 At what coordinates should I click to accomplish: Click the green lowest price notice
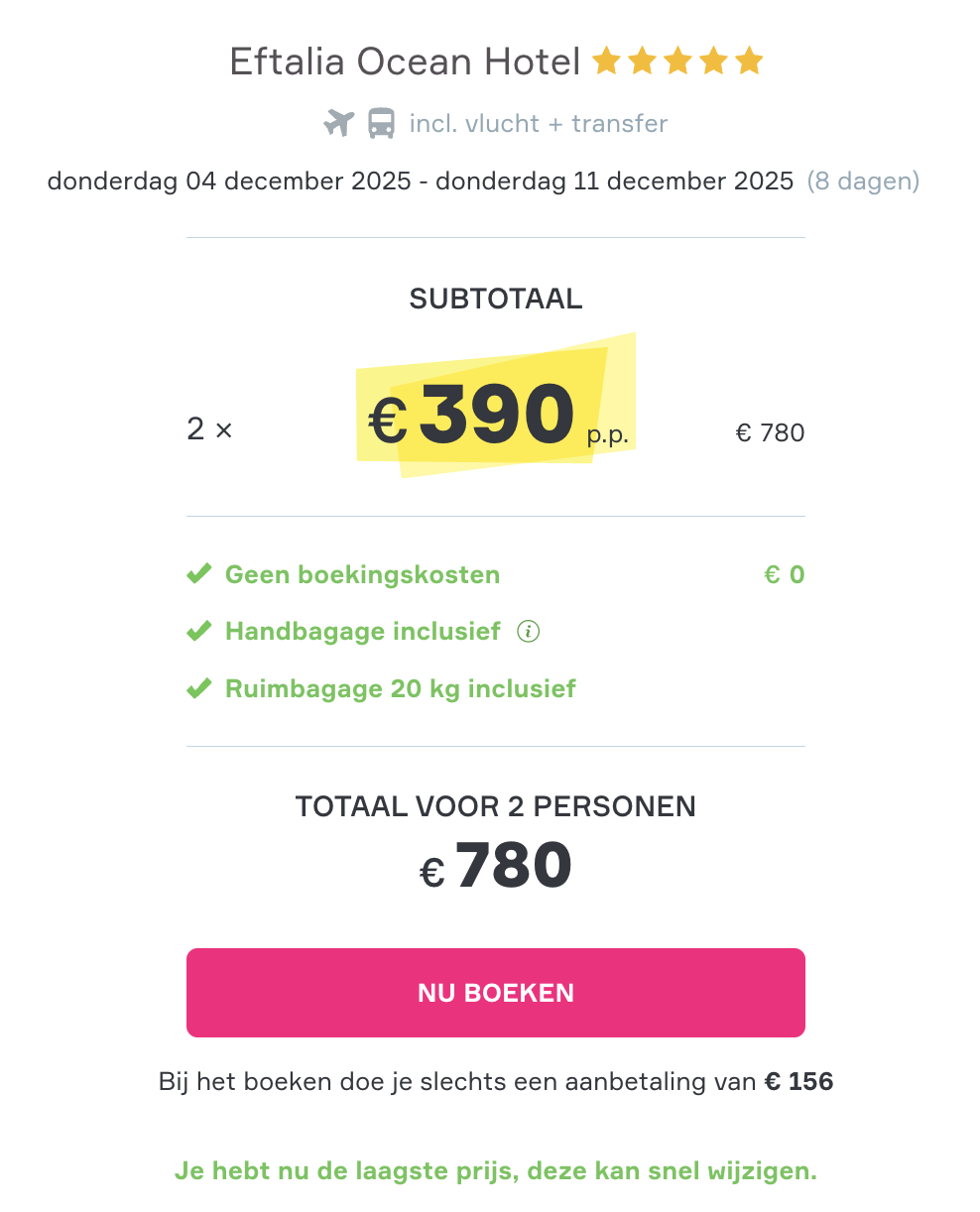tap(496, 1171)
